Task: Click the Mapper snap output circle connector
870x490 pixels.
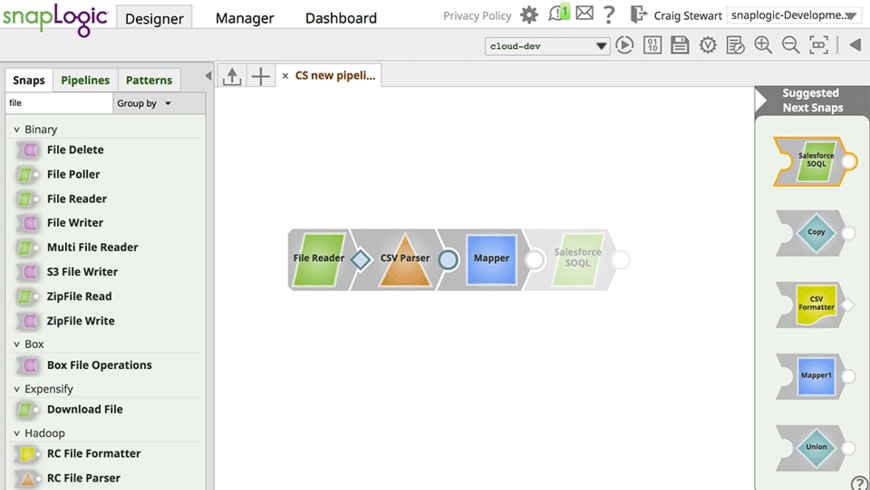Action: tap(534, 260)
